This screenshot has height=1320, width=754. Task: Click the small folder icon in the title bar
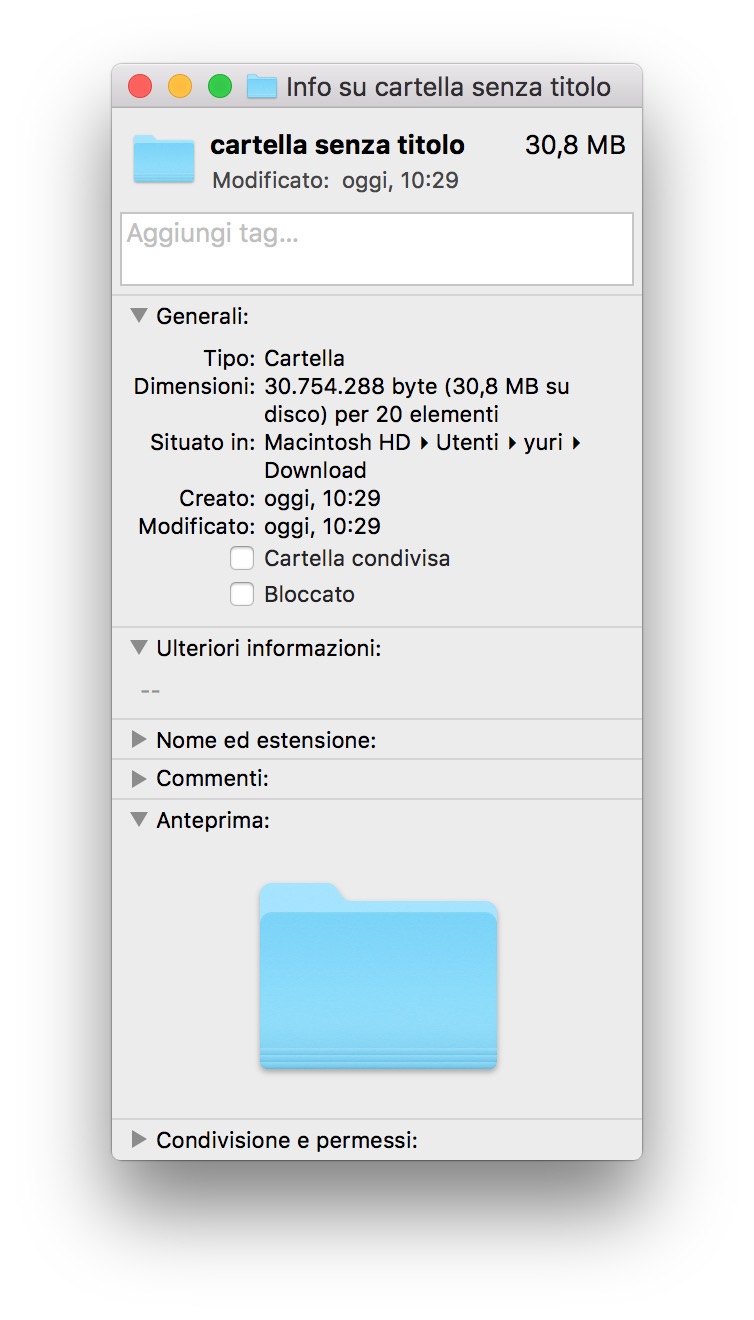[261, 87]
